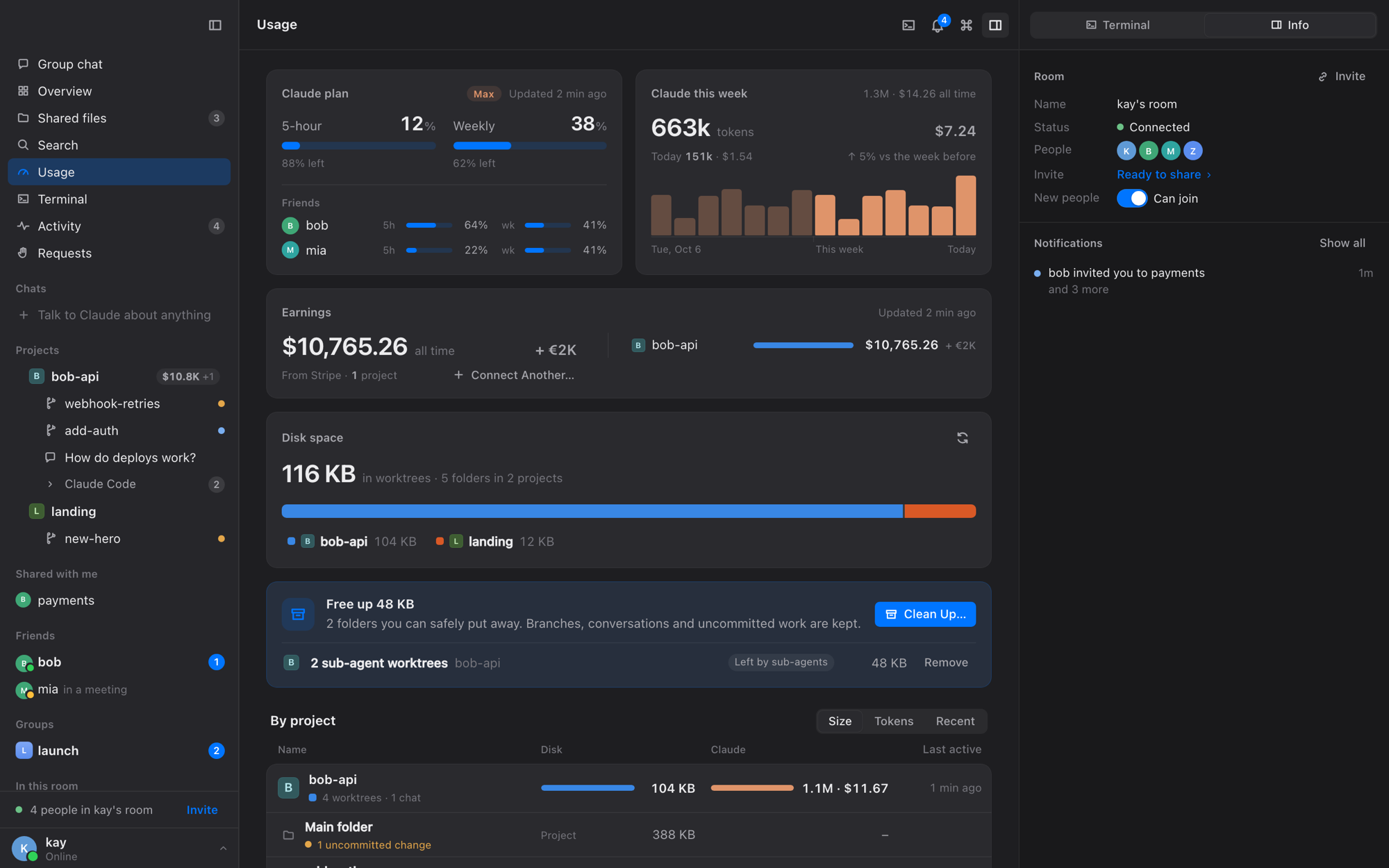The width and height of the screenshot is (1389, 868).
Task: Click the archive box icon by Free up 48 KB
Action: [x=298, y=614]
